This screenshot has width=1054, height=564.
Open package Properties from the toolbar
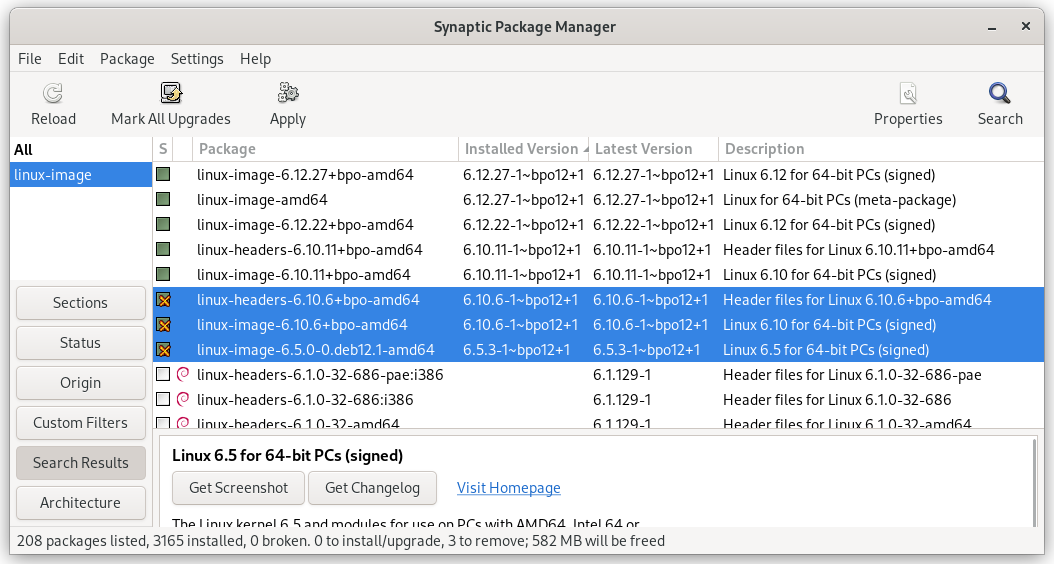pyautogui.click(x=908, y=95)
